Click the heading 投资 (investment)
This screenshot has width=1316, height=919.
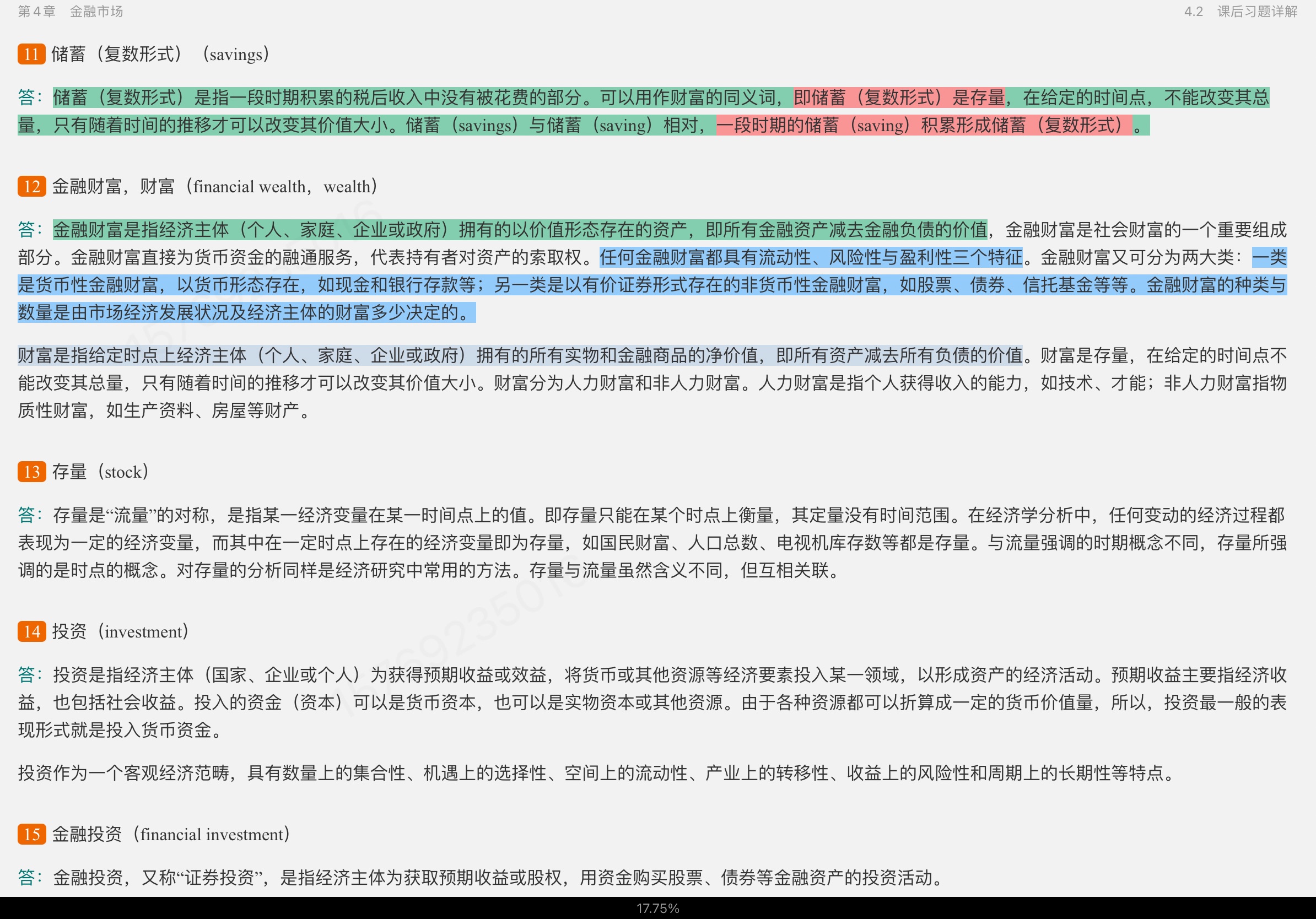(x=120, y=631)
